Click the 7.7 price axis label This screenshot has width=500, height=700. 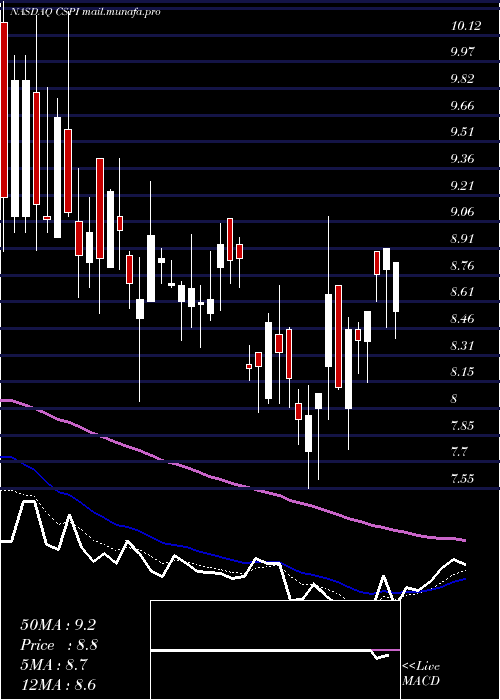pos(460,452)
